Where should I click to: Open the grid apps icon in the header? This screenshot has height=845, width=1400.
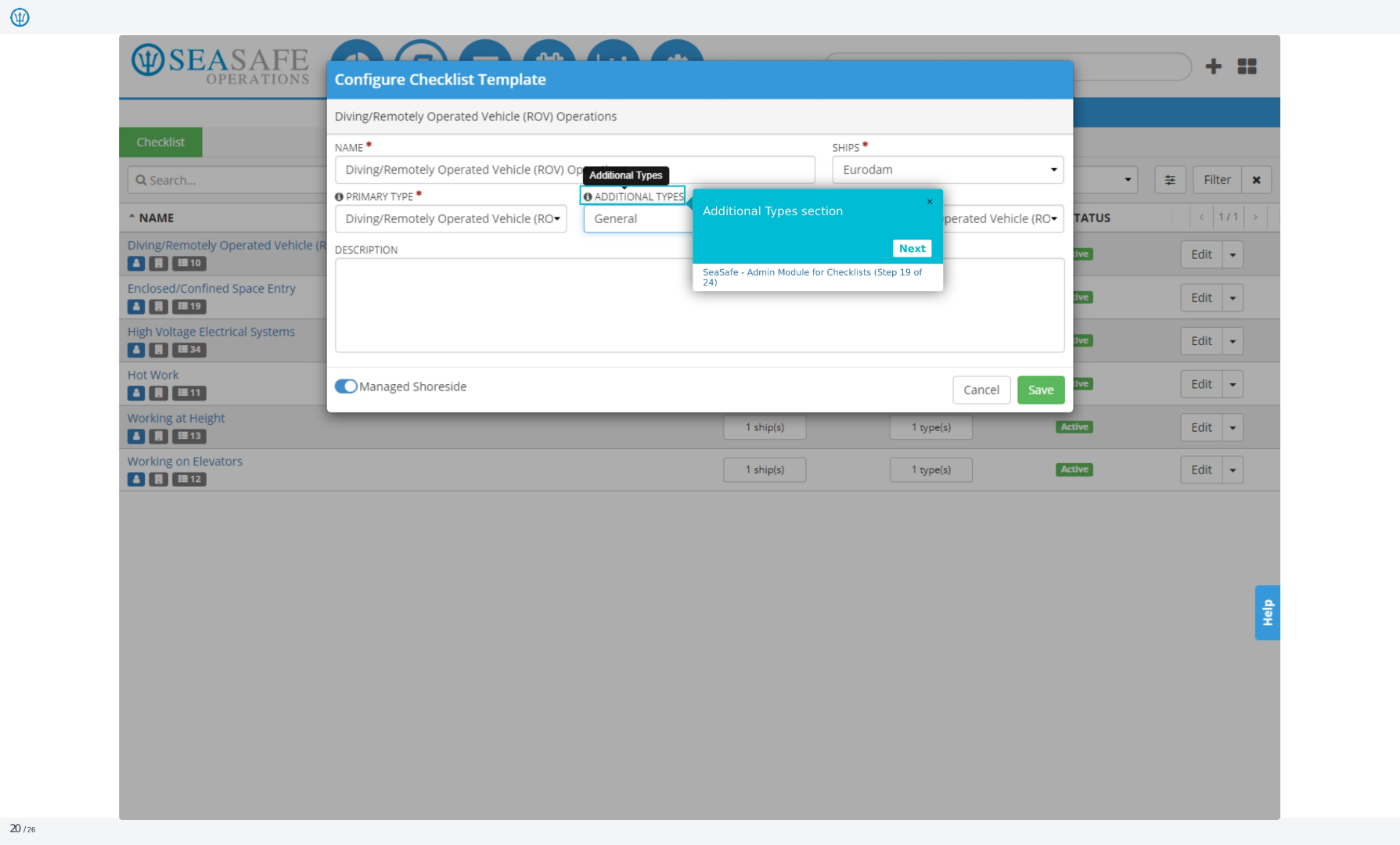coord(1247,67)
